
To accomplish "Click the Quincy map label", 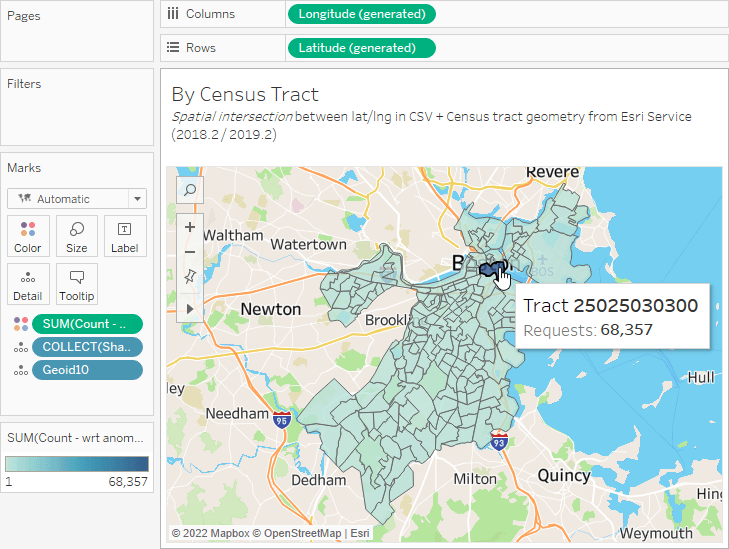I will coord(564,476).
